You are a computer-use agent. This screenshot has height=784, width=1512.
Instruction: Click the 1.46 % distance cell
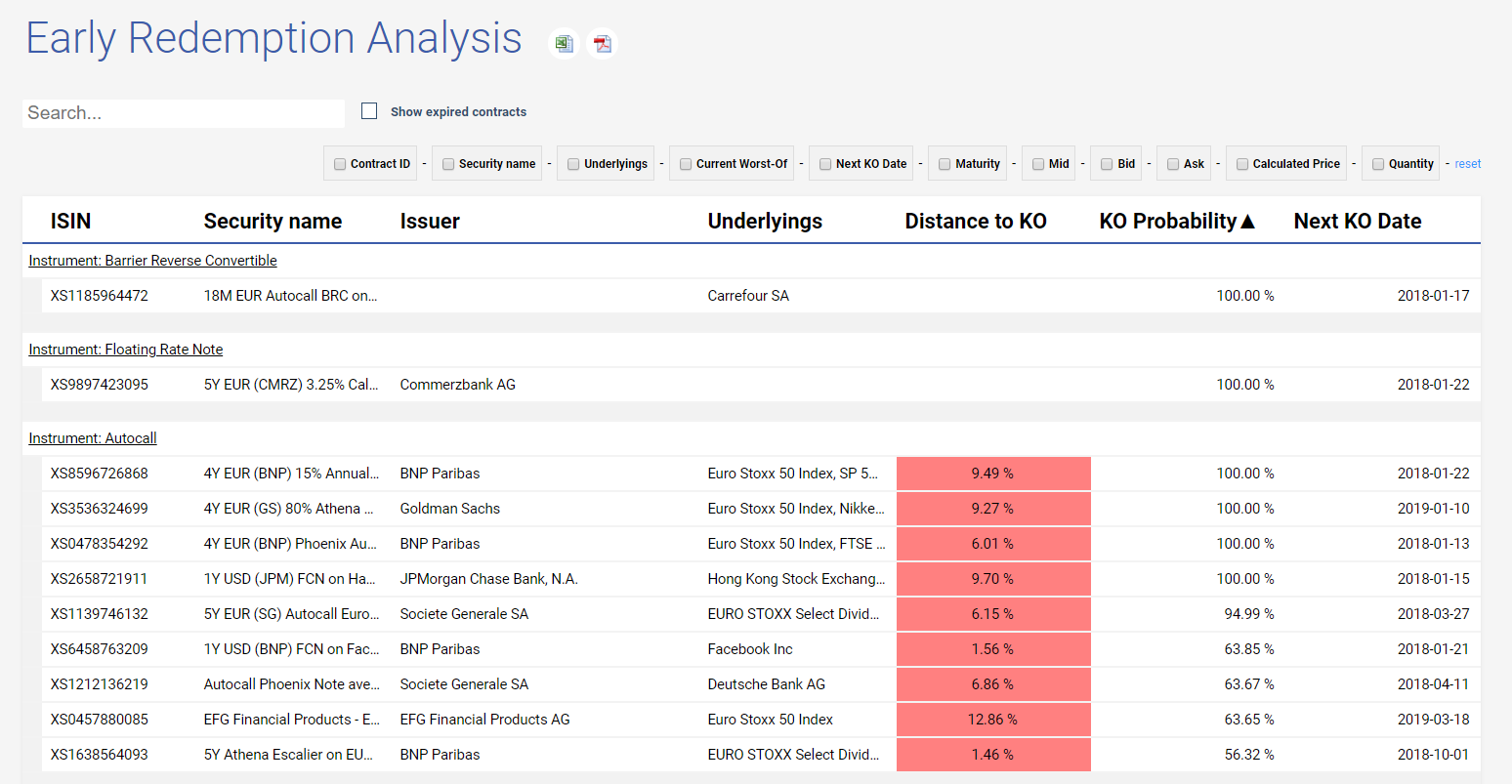coord(993,755)
